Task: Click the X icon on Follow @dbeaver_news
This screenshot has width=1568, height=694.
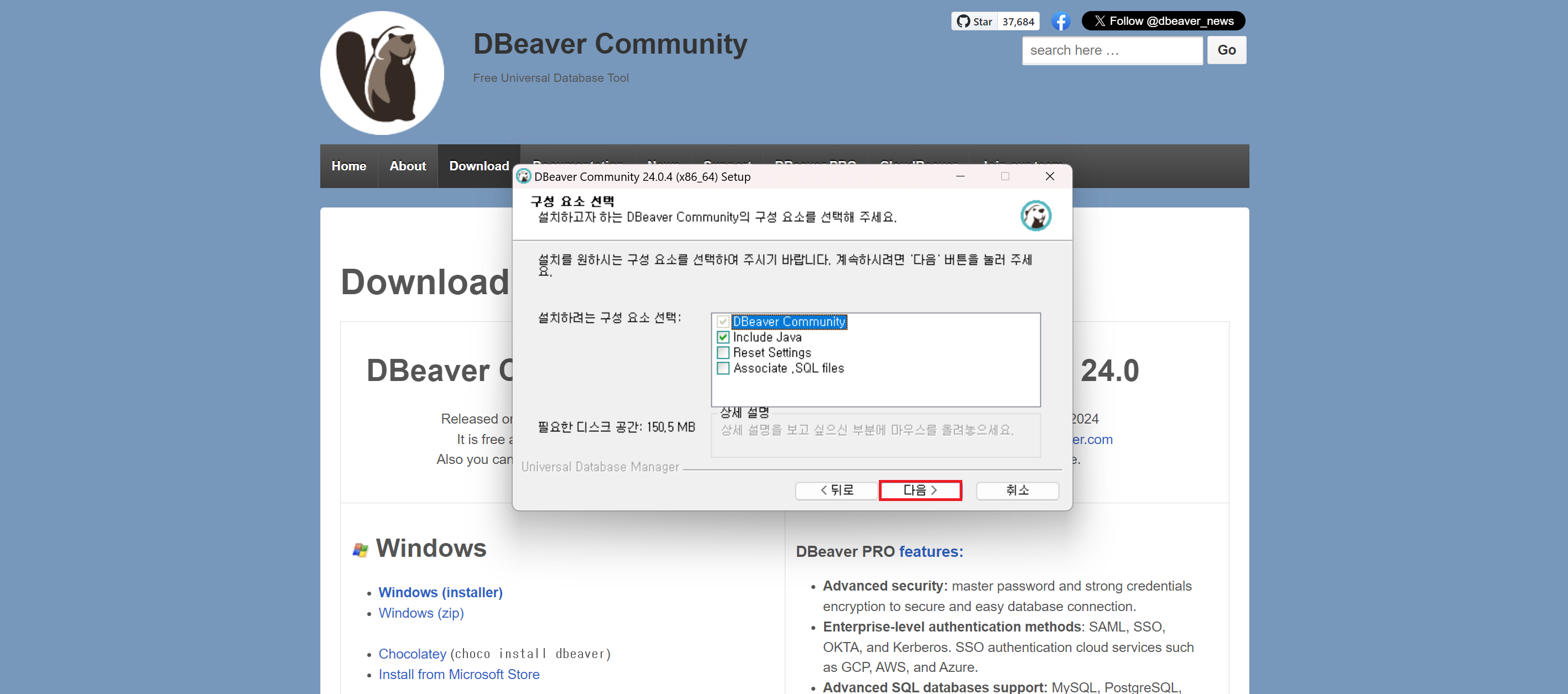Action: (1100, 20)
